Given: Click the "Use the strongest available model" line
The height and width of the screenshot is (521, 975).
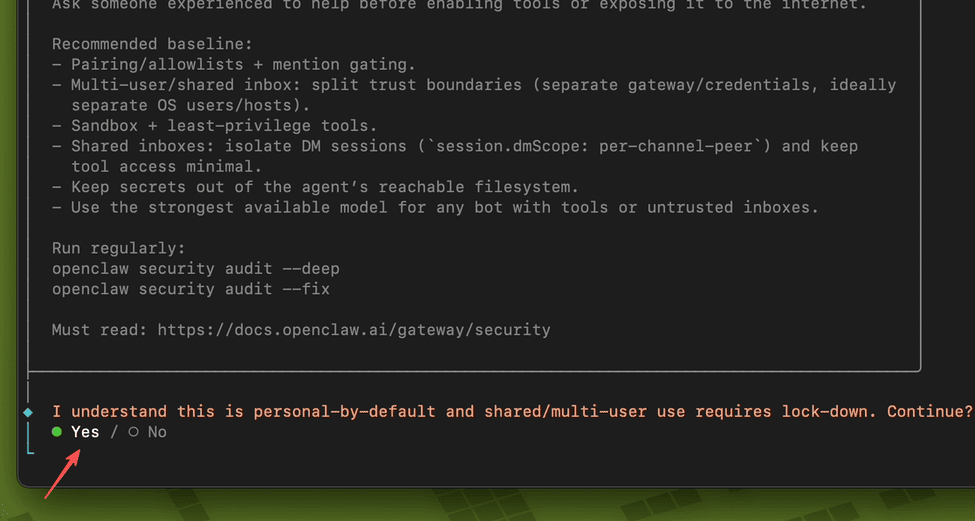Looking at the screenshot, I should 445,207.
